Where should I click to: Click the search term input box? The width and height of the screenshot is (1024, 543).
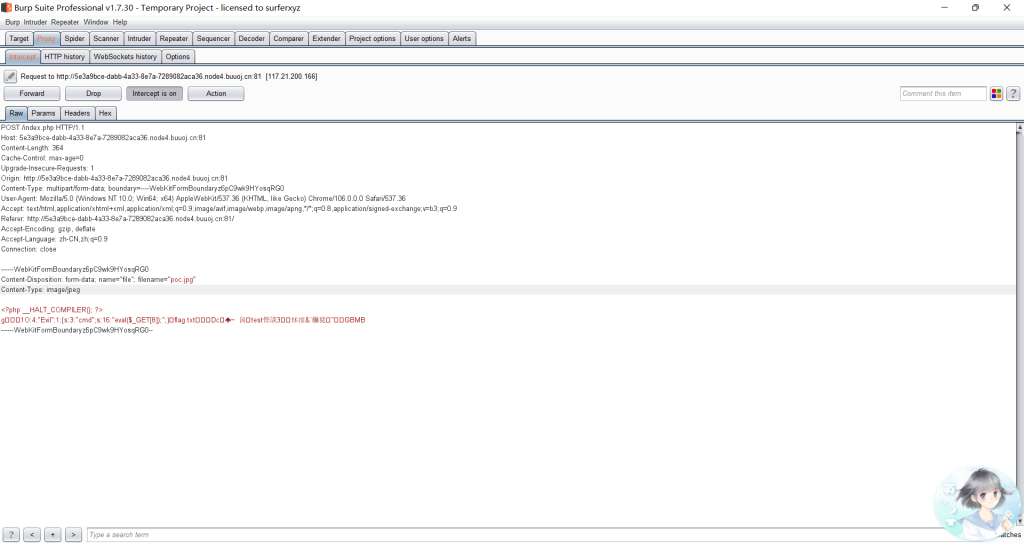click(x=500, y=535)
